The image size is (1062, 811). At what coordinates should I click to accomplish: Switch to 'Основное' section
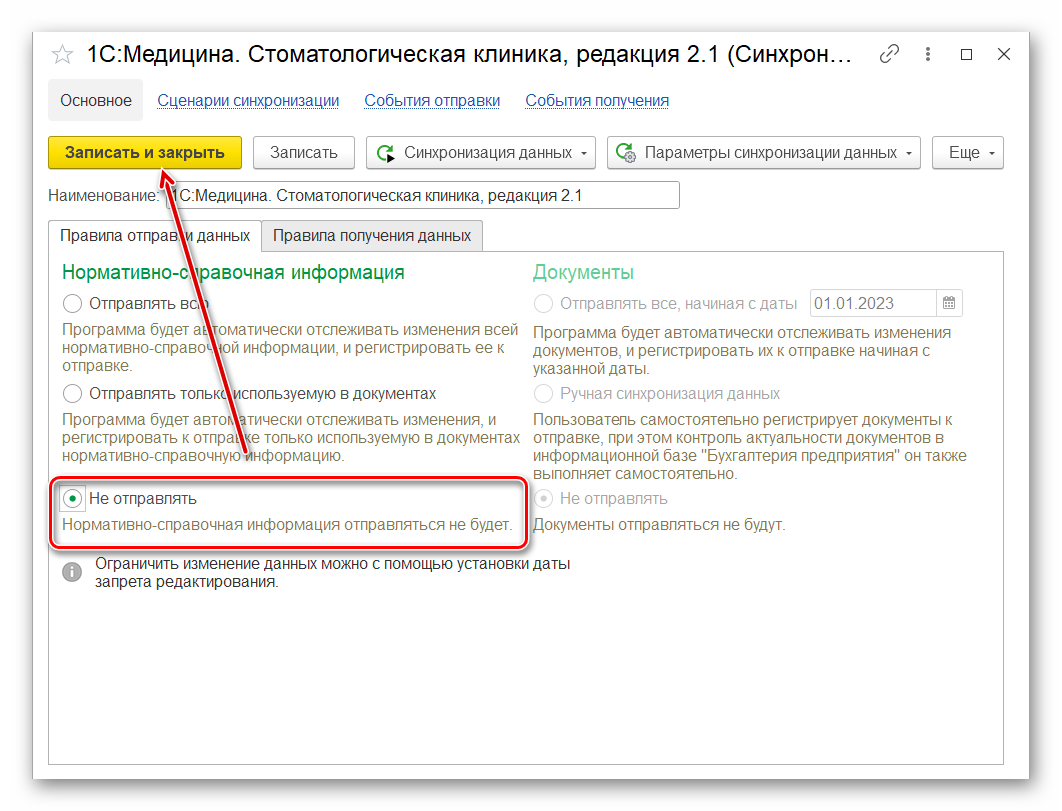pyautogui.click(x=95, y=100)
